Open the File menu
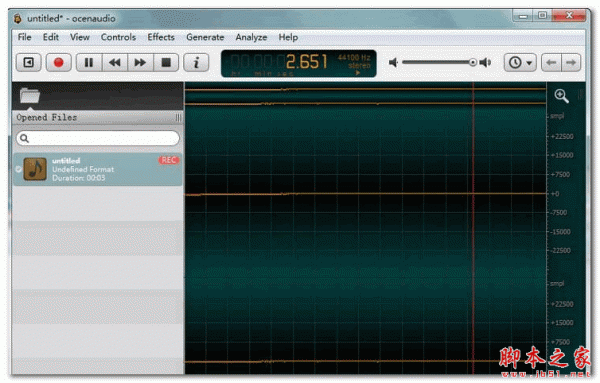 pyautogui.click(x=24, y=37)
